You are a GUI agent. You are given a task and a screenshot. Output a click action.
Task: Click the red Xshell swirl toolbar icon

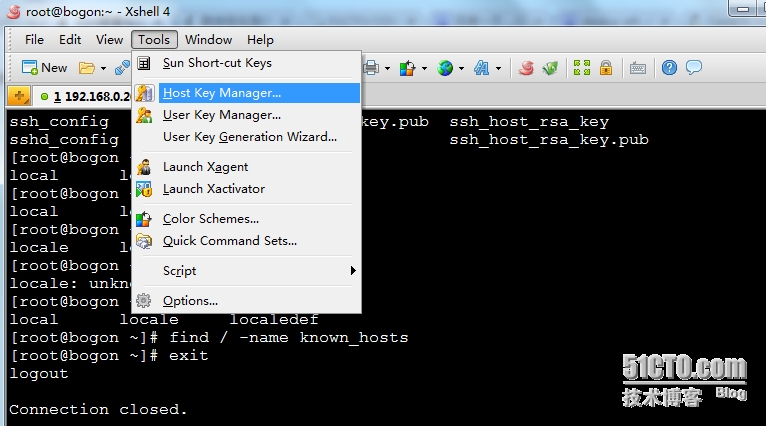526,68
